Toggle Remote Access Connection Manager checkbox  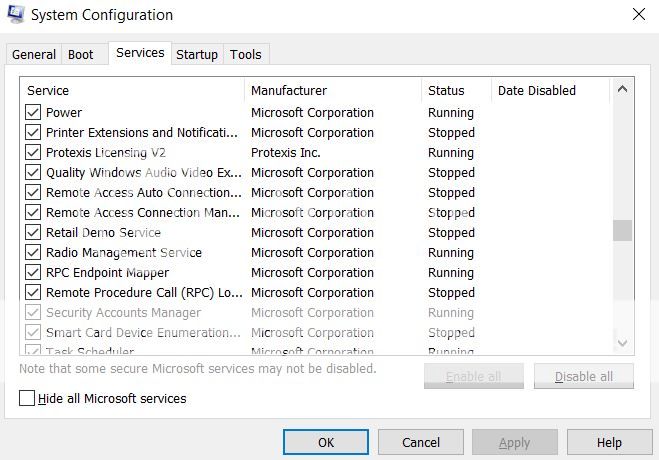33,212
